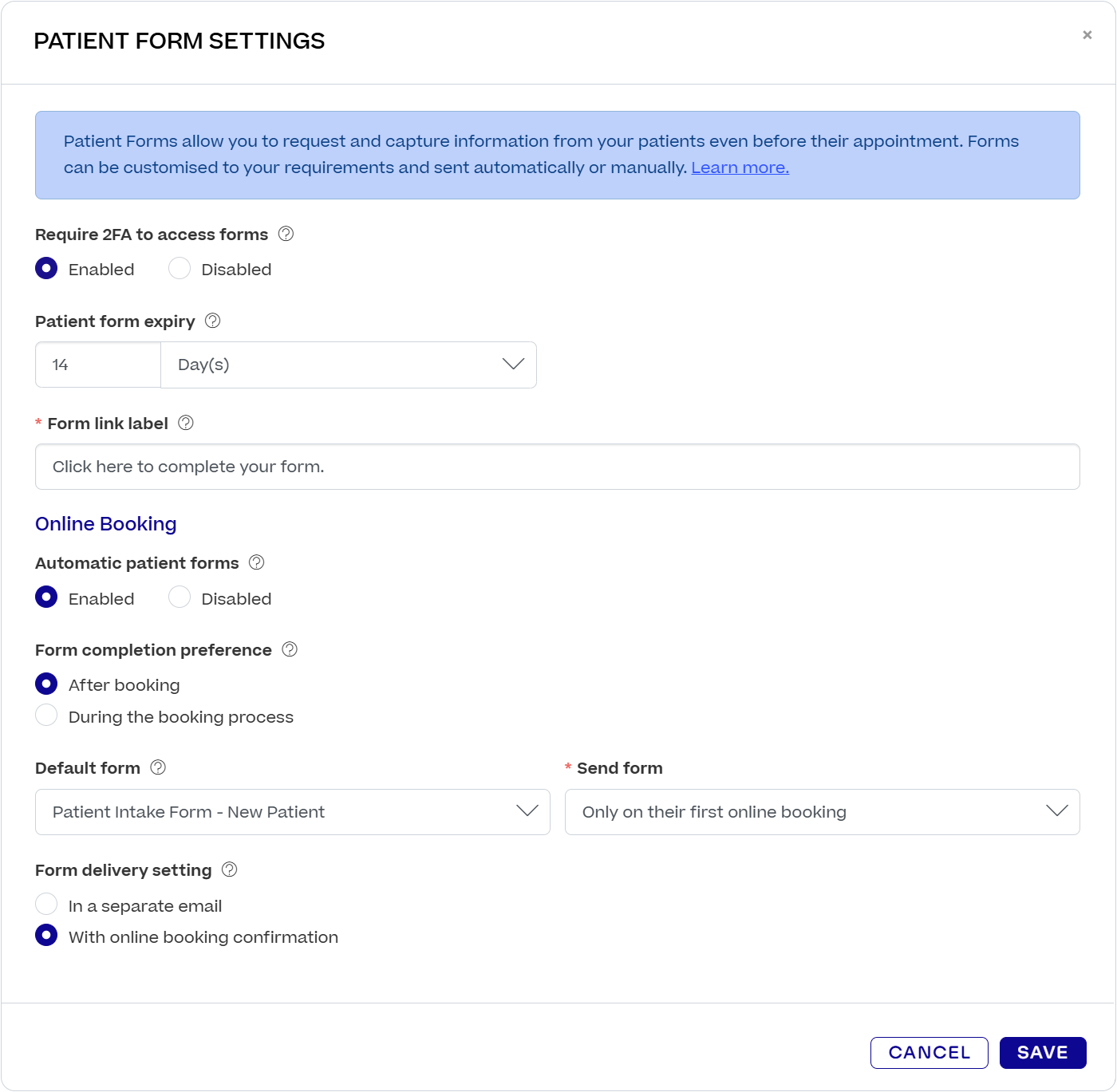The width and height of the screenshot is (1117, 1092).
Task: Click help icon beside Form delivery setting
Action: [230, 869]
